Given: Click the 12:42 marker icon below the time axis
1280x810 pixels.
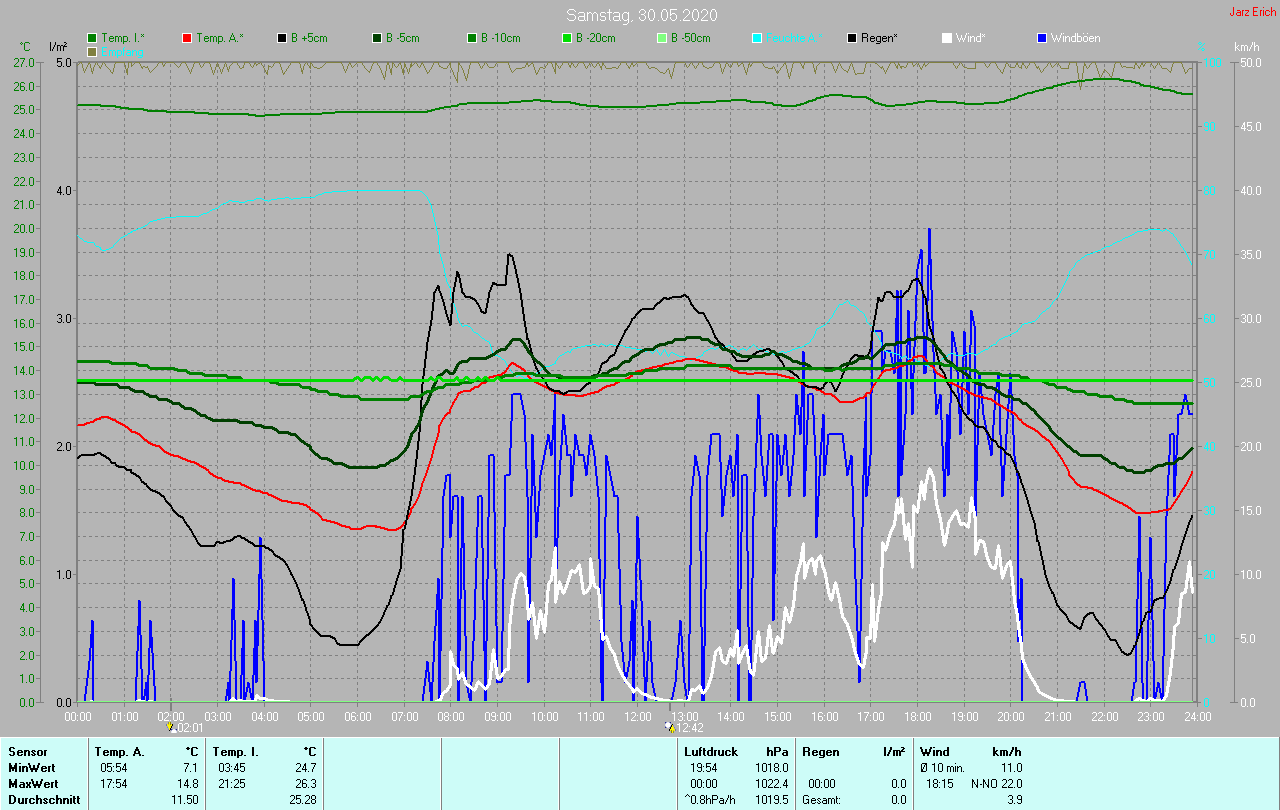Looking at the screenshot, I should pos(669,727).
